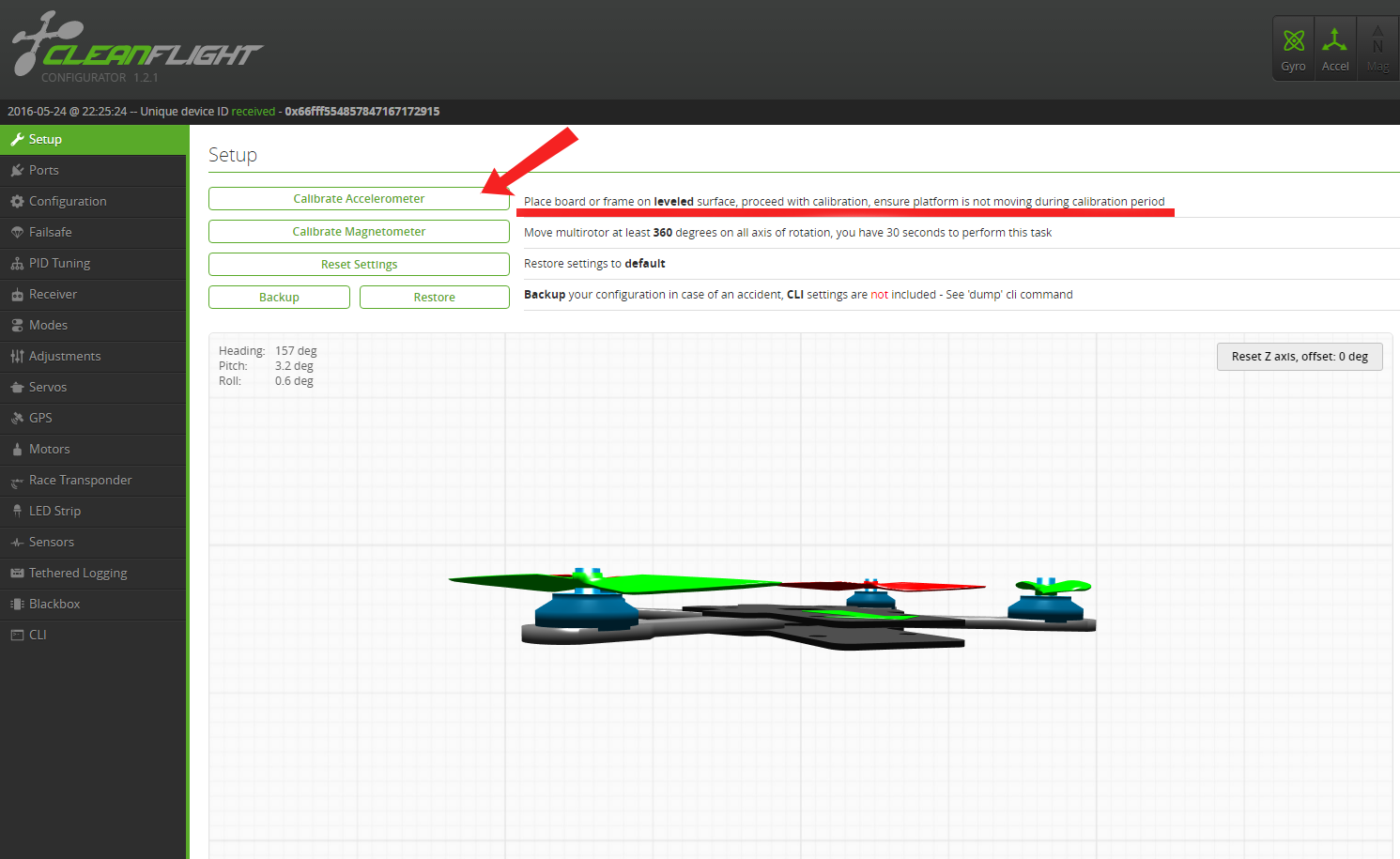Click the Pitch value 3.2 deg
The width and height of the screenshot is (1400, 859).
tap(294, 366)
